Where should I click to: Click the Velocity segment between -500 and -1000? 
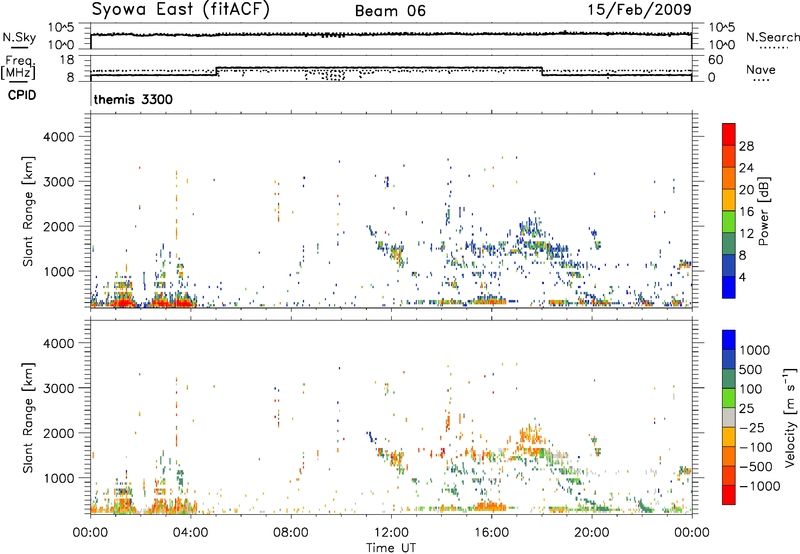pos(729,475)
